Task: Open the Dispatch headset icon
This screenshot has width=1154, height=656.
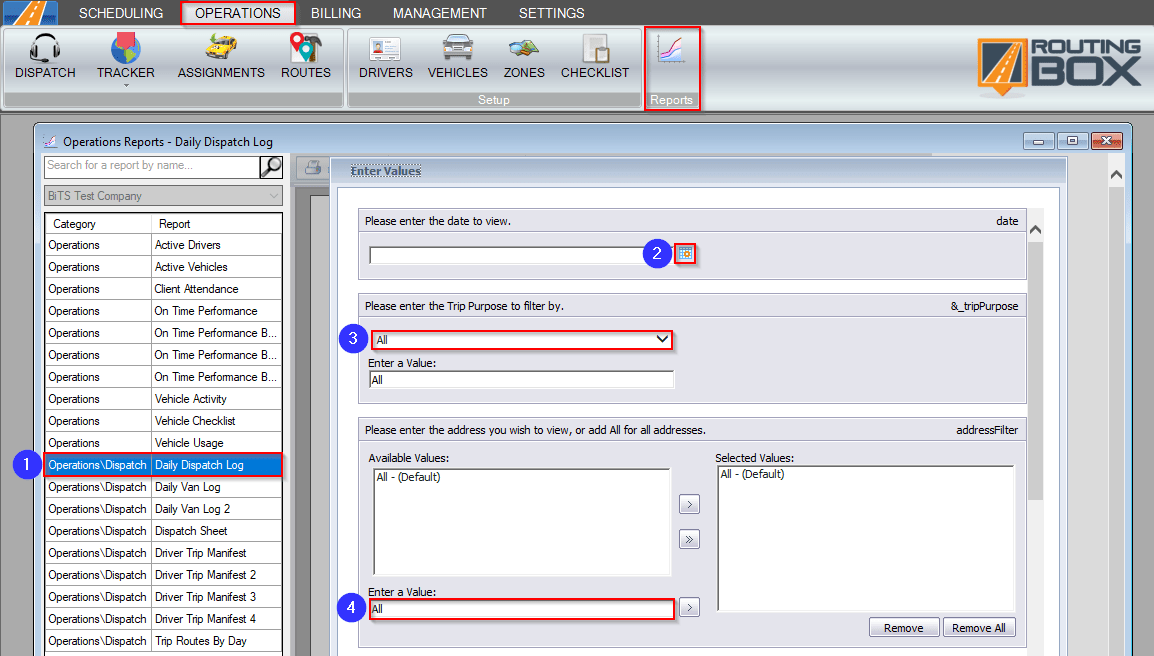Action: click(45, 49)
